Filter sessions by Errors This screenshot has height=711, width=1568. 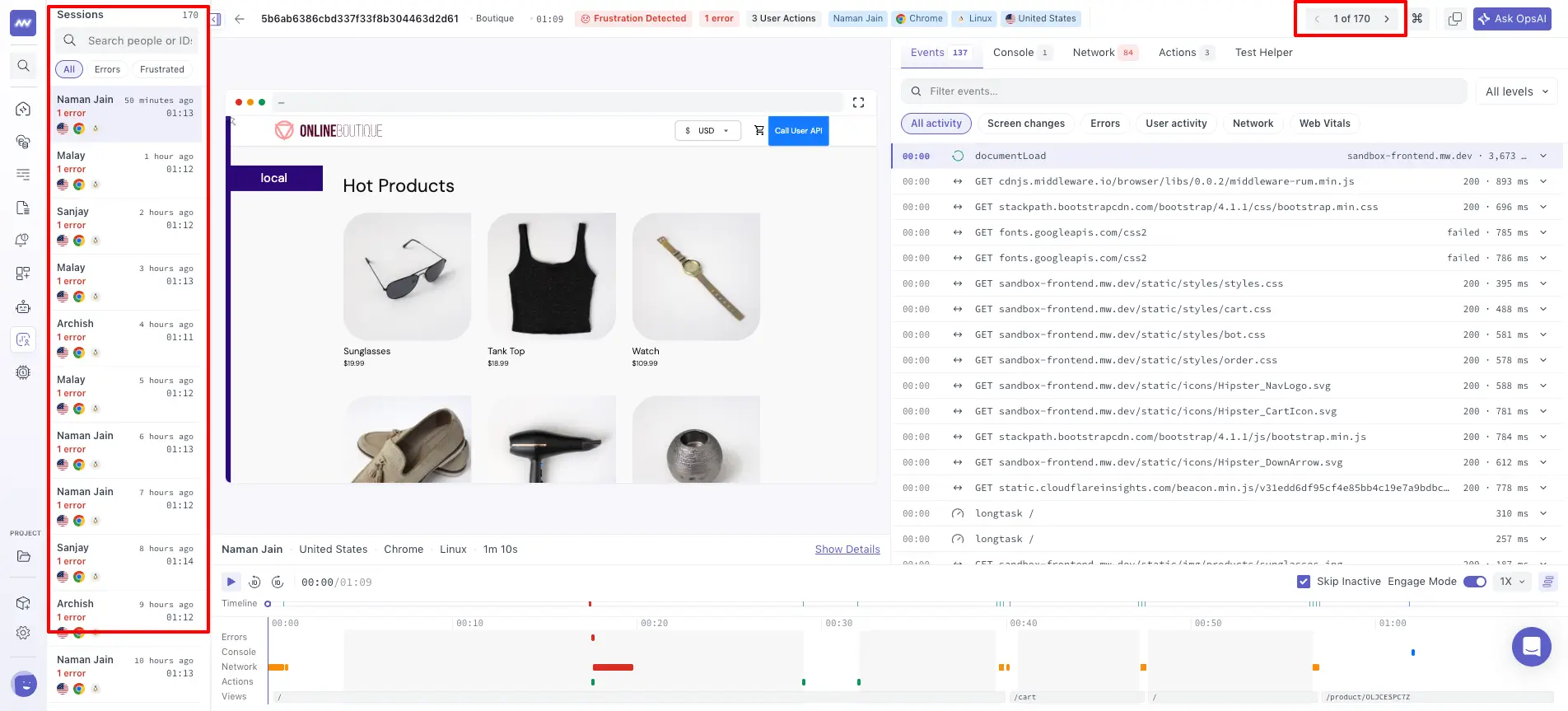[107, 69]
